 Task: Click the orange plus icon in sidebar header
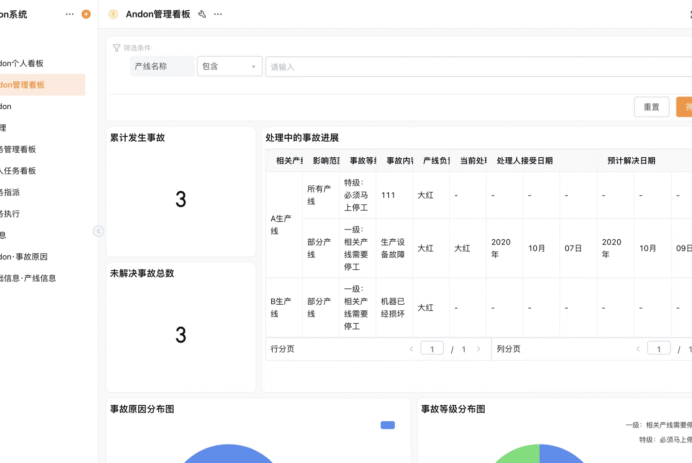point(86,14)
